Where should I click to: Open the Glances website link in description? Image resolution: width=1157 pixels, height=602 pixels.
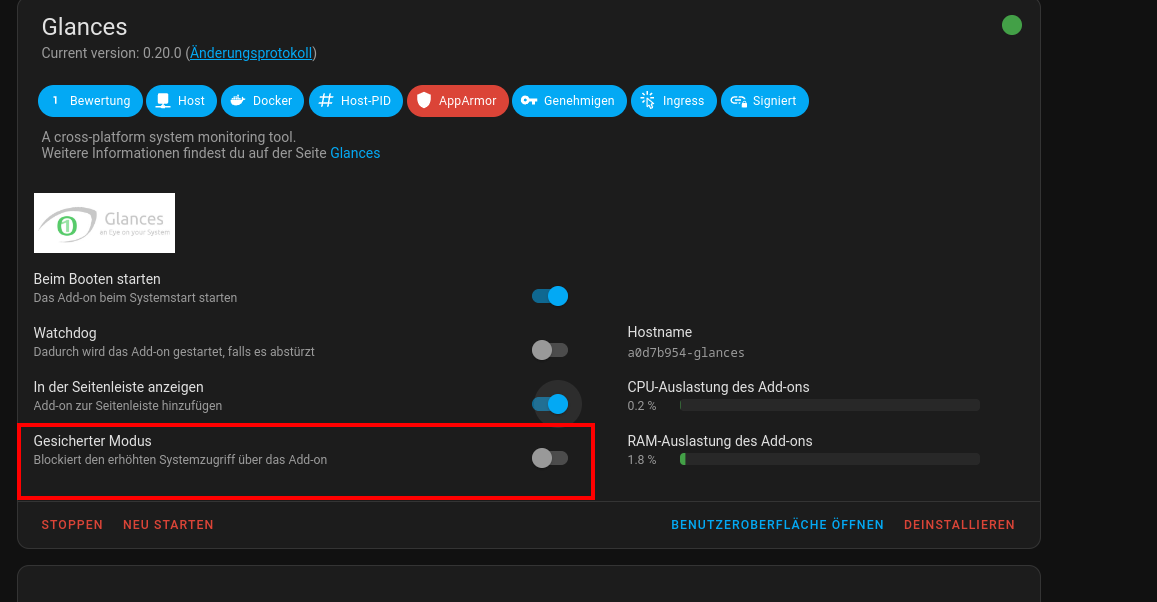tap(355, 153)
